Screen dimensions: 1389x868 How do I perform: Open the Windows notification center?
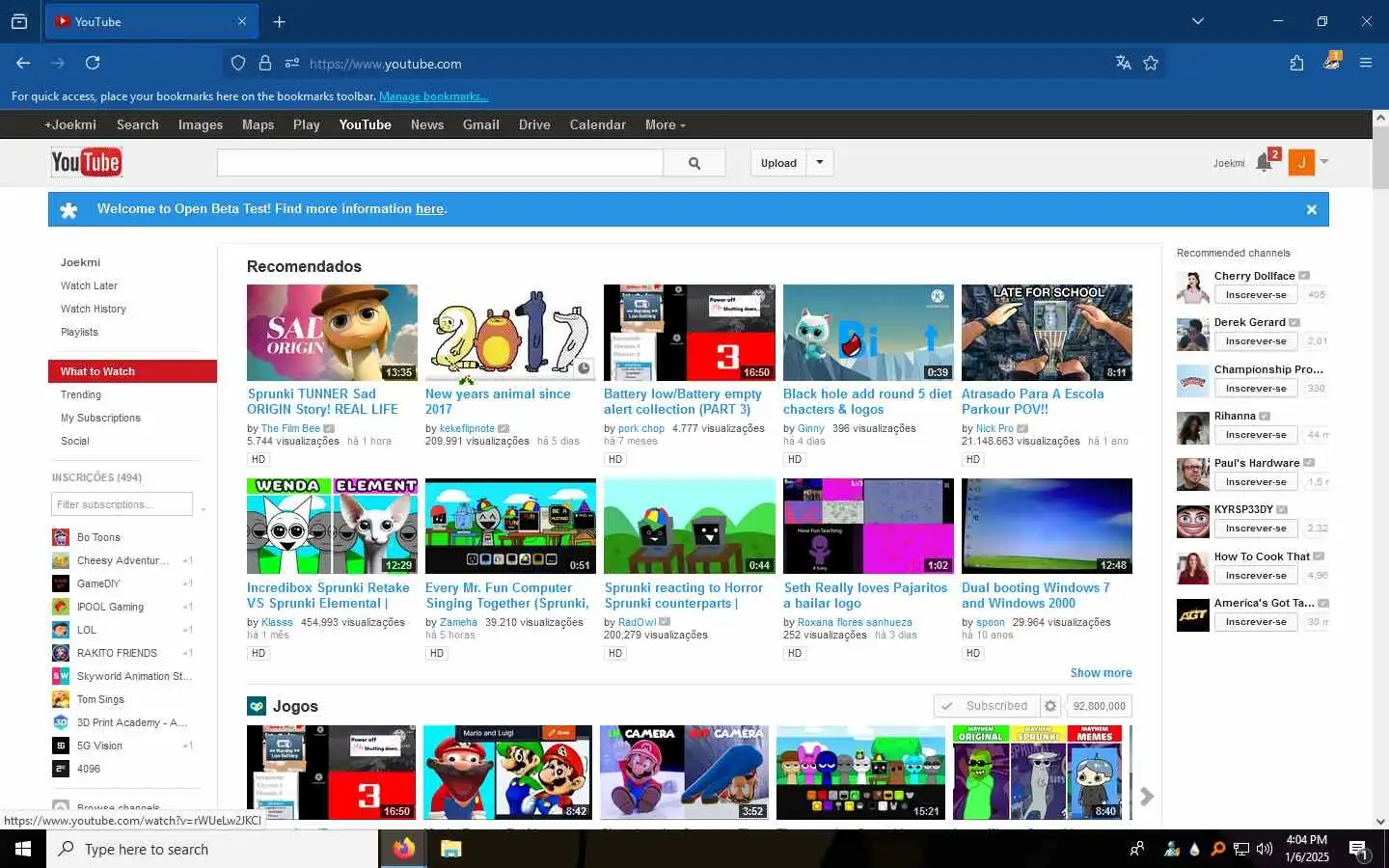pyautogui.click(x=1358, y=849)
